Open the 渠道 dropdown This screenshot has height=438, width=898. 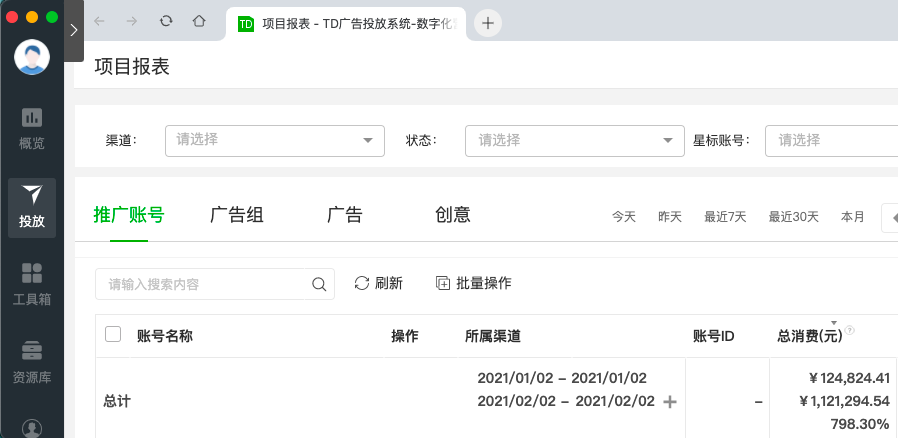[275, 141]
